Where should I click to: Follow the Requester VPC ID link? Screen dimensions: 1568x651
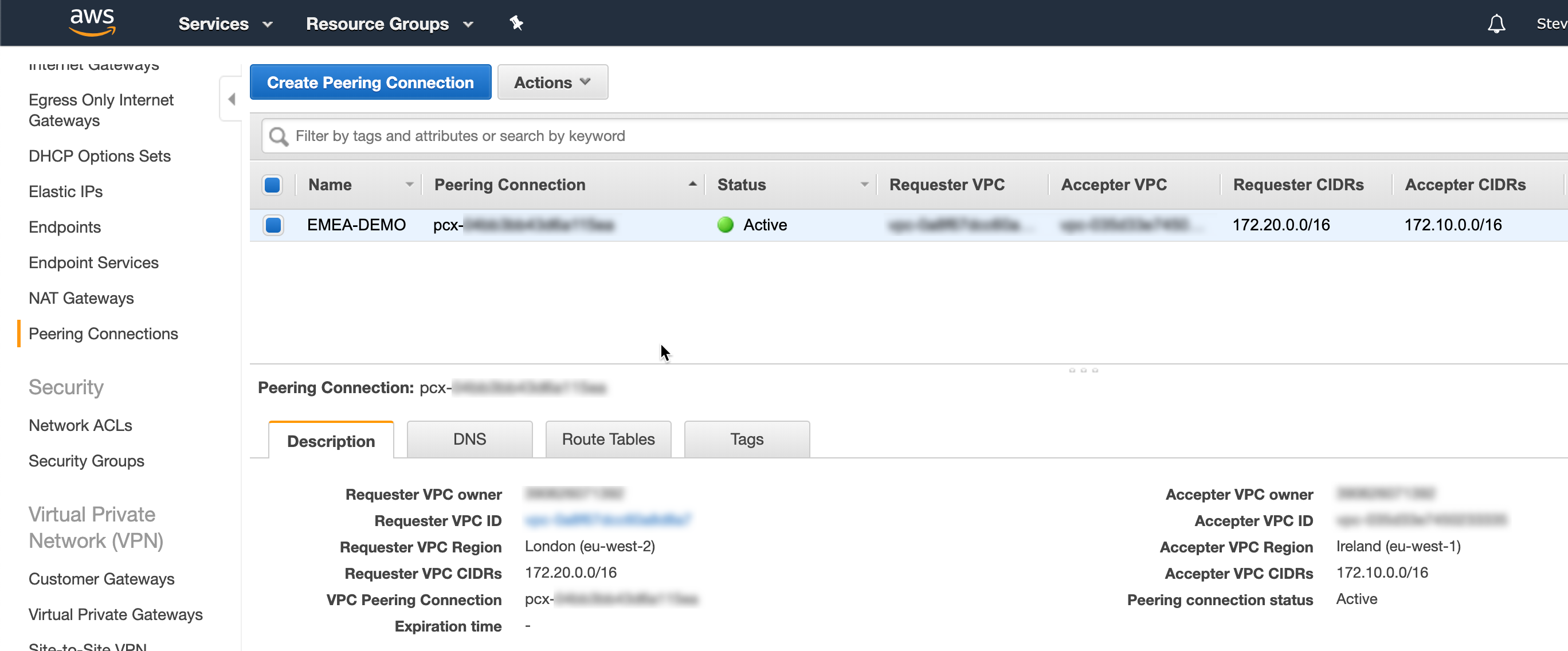point(607,520)
